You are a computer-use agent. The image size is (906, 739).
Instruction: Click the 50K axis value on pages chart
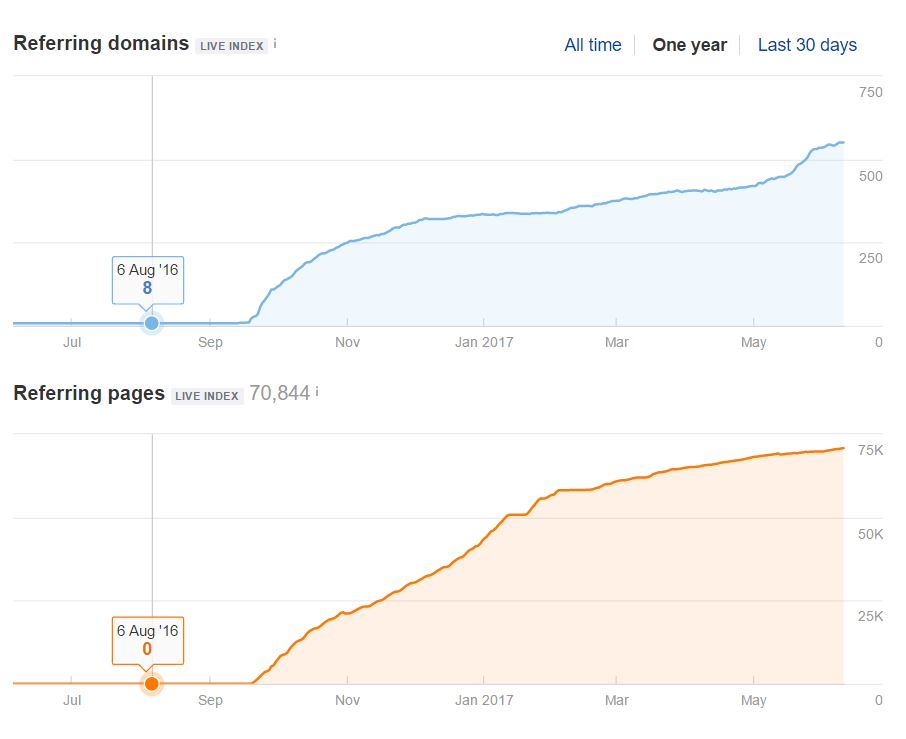[x=870, y=534]
